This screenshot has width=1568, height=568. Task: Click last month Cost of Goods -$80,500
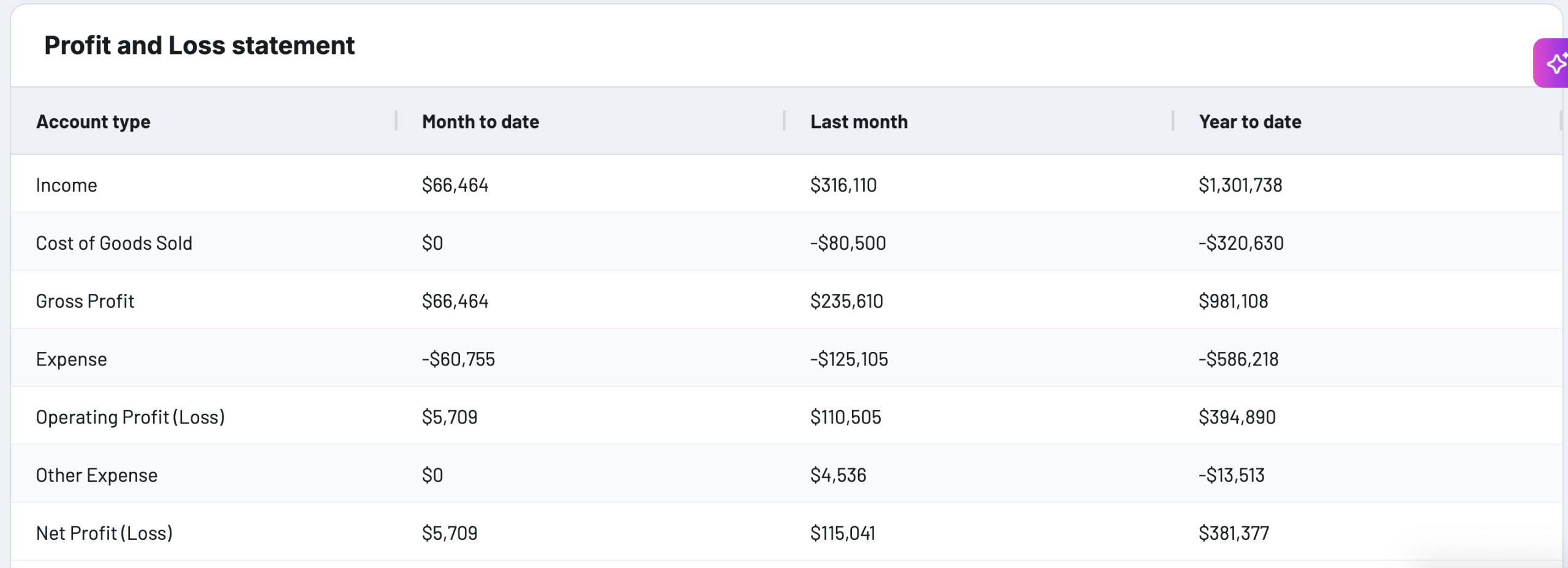coord(848,243)
